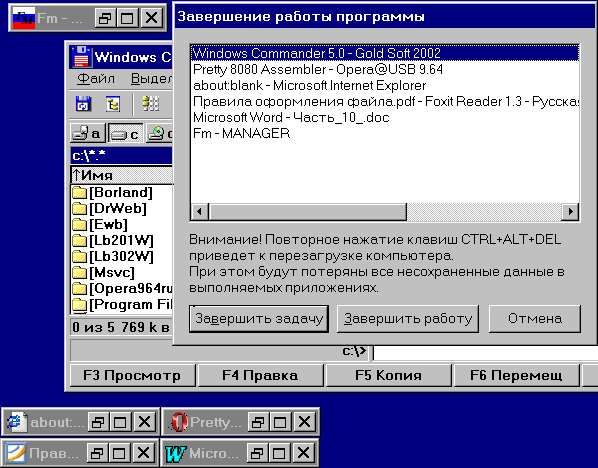This screenshot has width=598, height=468.
Task: Click the reread source toolbar icon
Action: 83,103
